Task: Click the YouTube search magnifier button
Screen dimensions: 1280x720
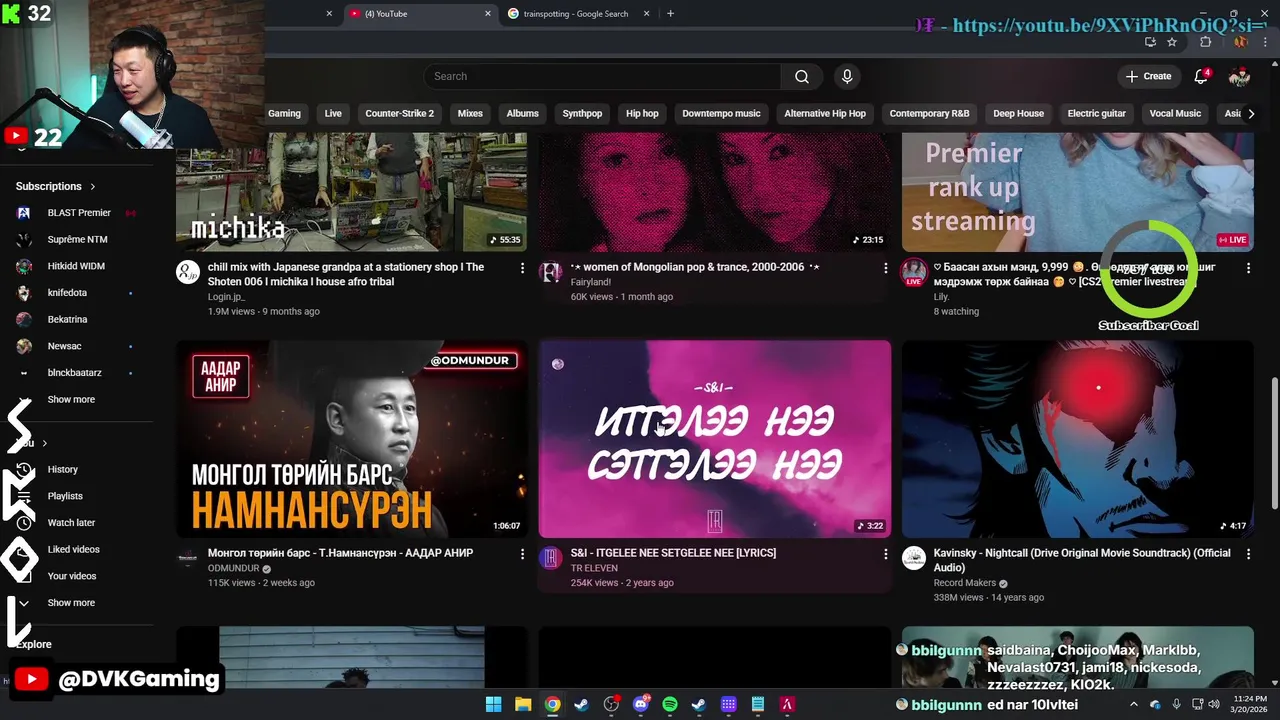Action: (x=801, y=76)
